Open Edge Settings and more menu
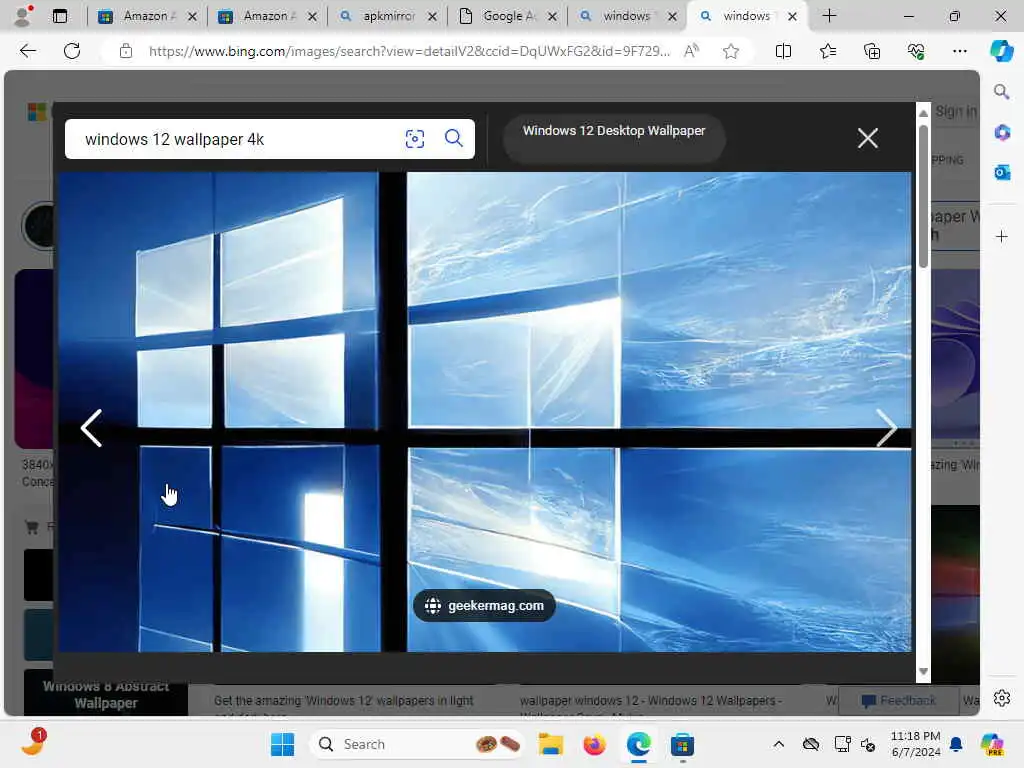The height and width of the screenshot is (768, 1024). [x=959, y=51]
